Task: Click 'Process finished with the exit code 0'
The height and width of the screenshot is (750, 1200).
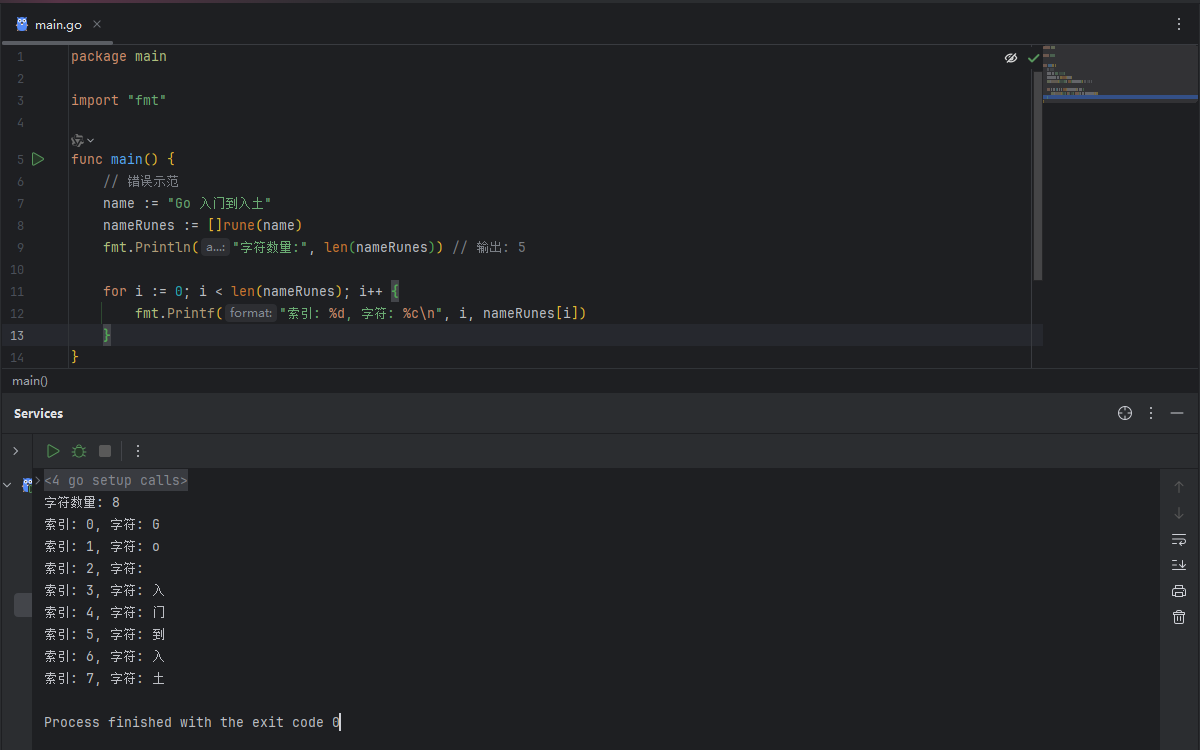Action: [192, 722]
